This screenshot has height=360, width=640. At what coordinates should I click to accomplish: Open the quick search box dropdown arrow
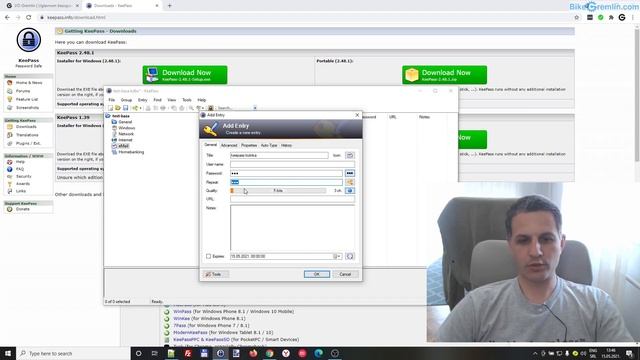(255, 108)
